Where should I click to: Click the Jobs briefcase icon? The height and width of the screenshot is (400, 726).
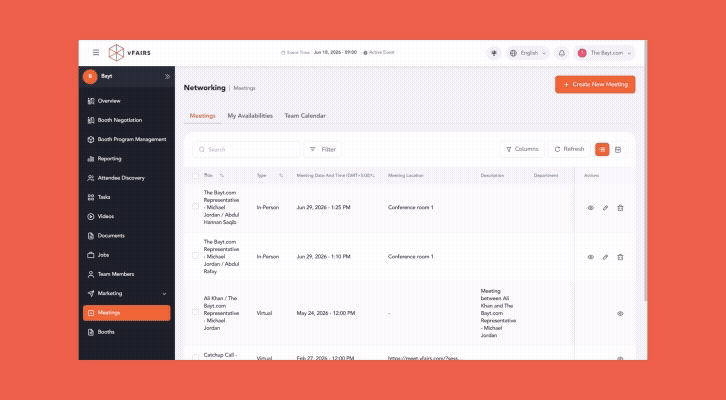[91, 255]
